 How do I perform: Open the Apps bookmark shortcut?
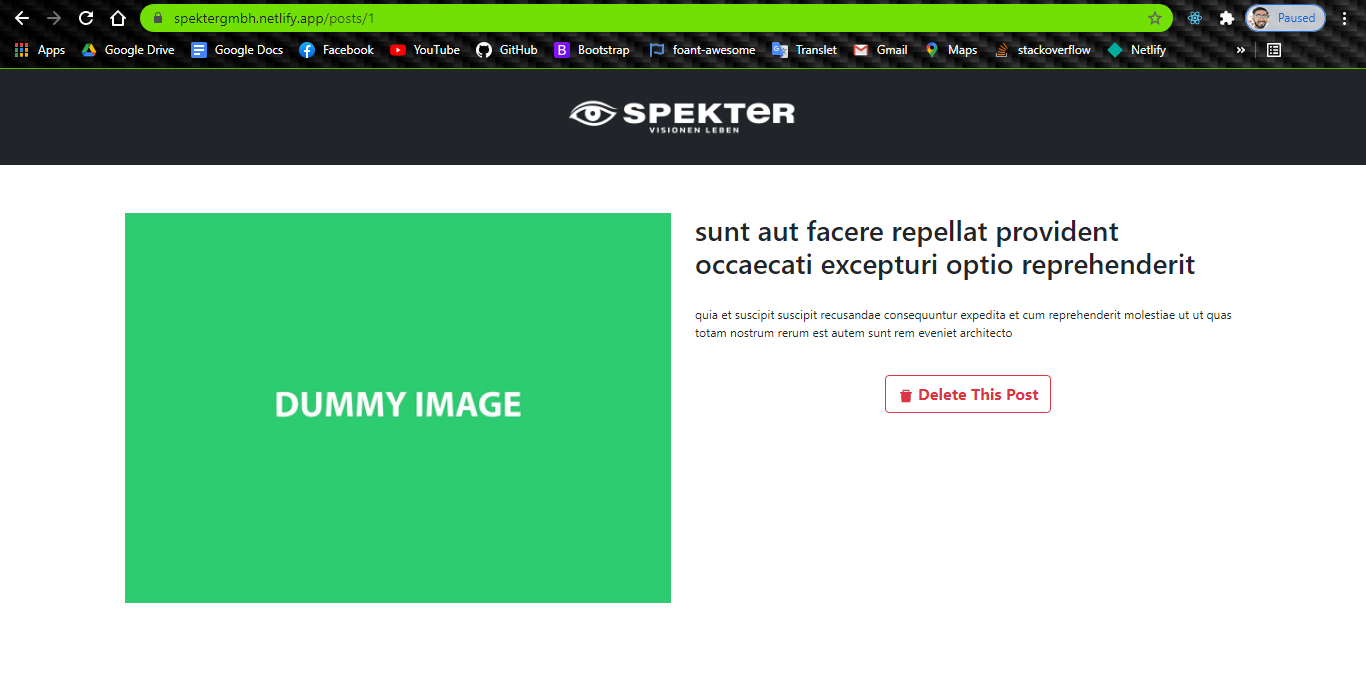(x=40, y=50)
